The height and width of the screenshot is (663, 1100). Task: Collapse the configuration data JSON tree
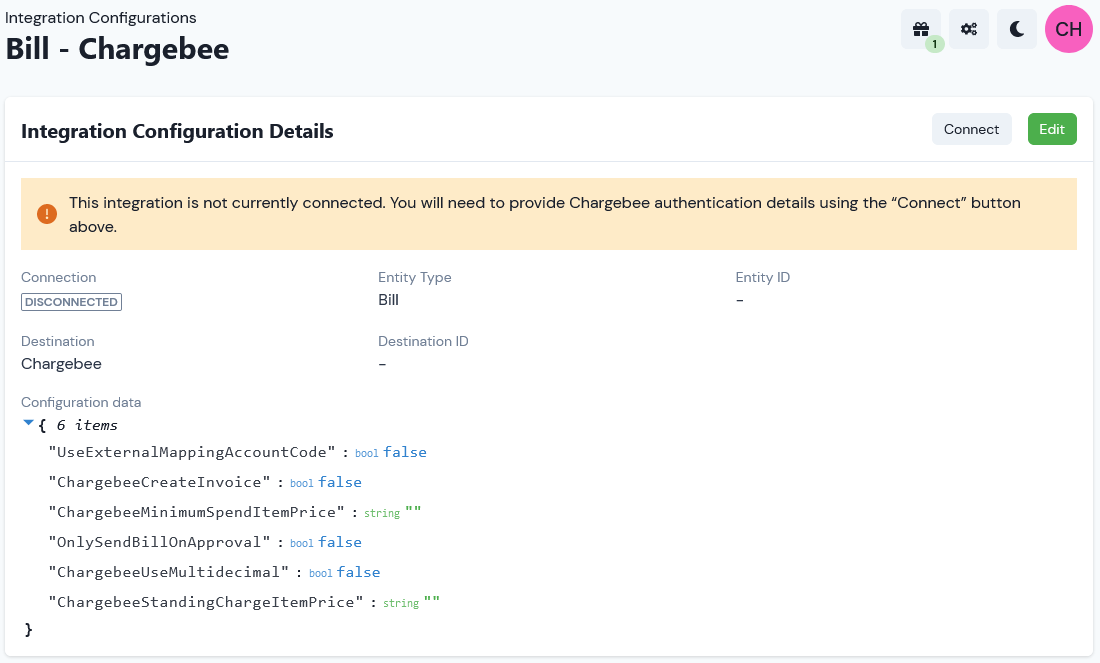click(28, 423)
